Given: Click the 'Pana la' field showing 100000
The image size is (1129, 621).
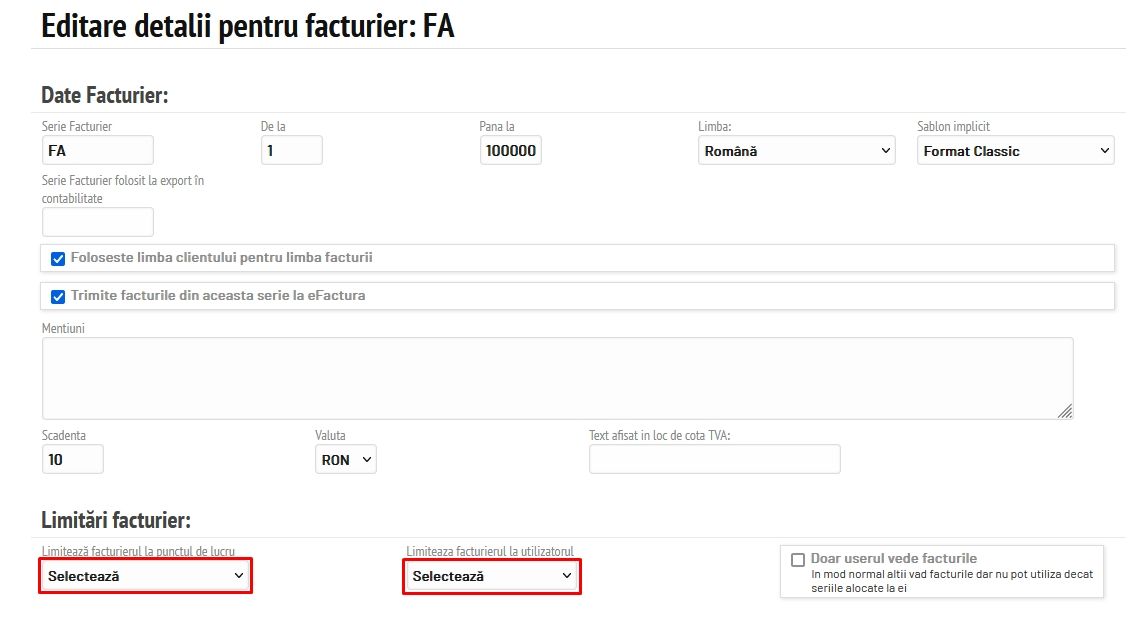Looking at the screenshot, I should [510, 151].
